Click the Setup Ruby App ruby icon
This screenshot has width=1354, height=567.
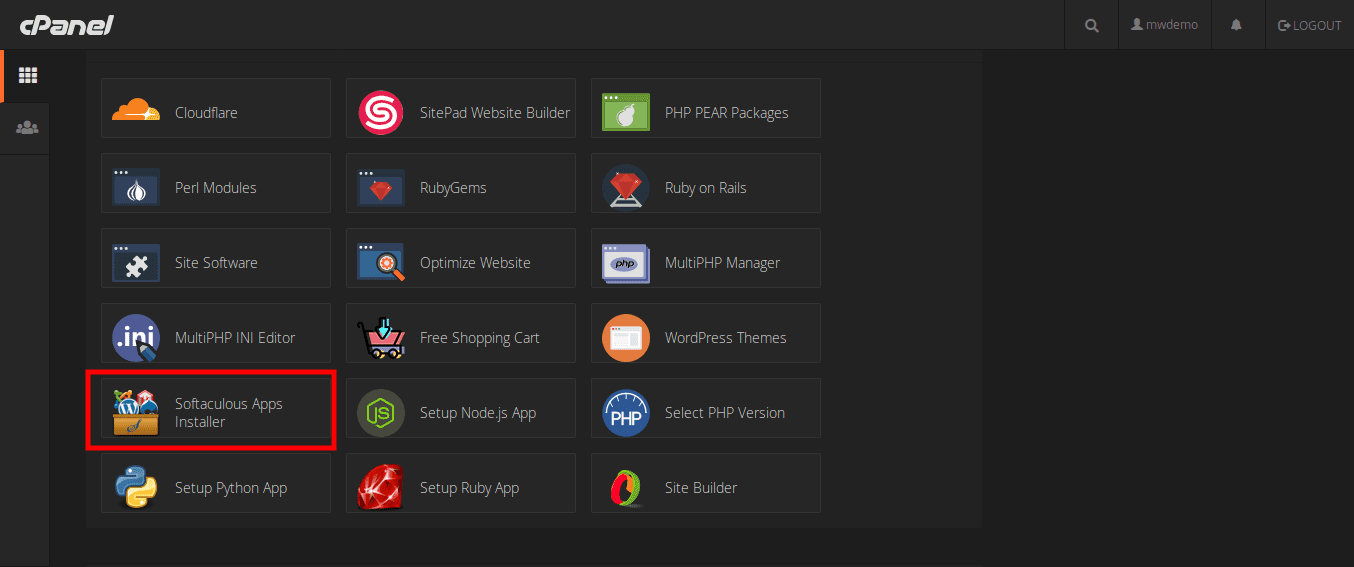[x=381, y=488]
